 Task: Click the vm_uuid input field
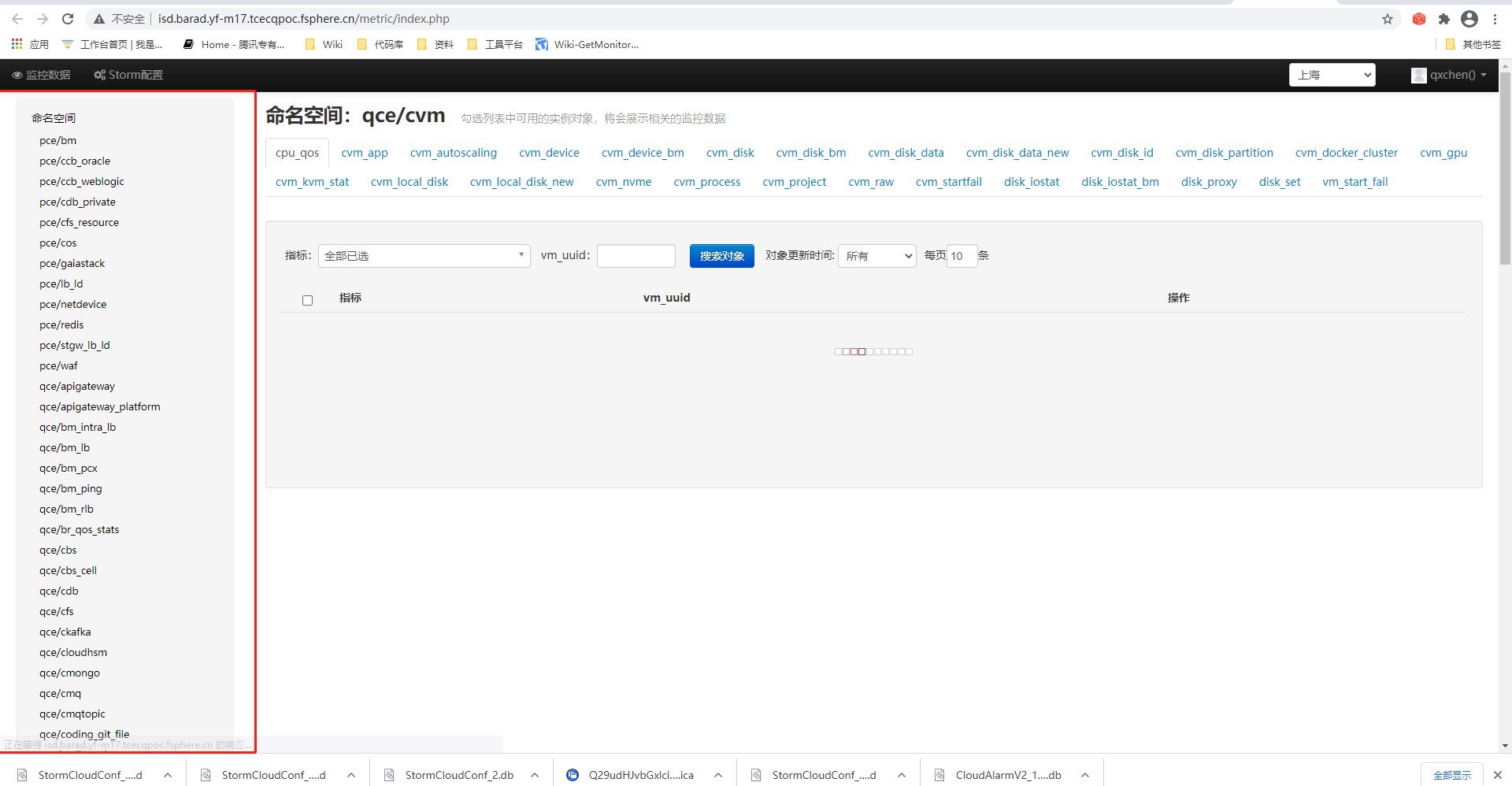click(x=636, y=256)
